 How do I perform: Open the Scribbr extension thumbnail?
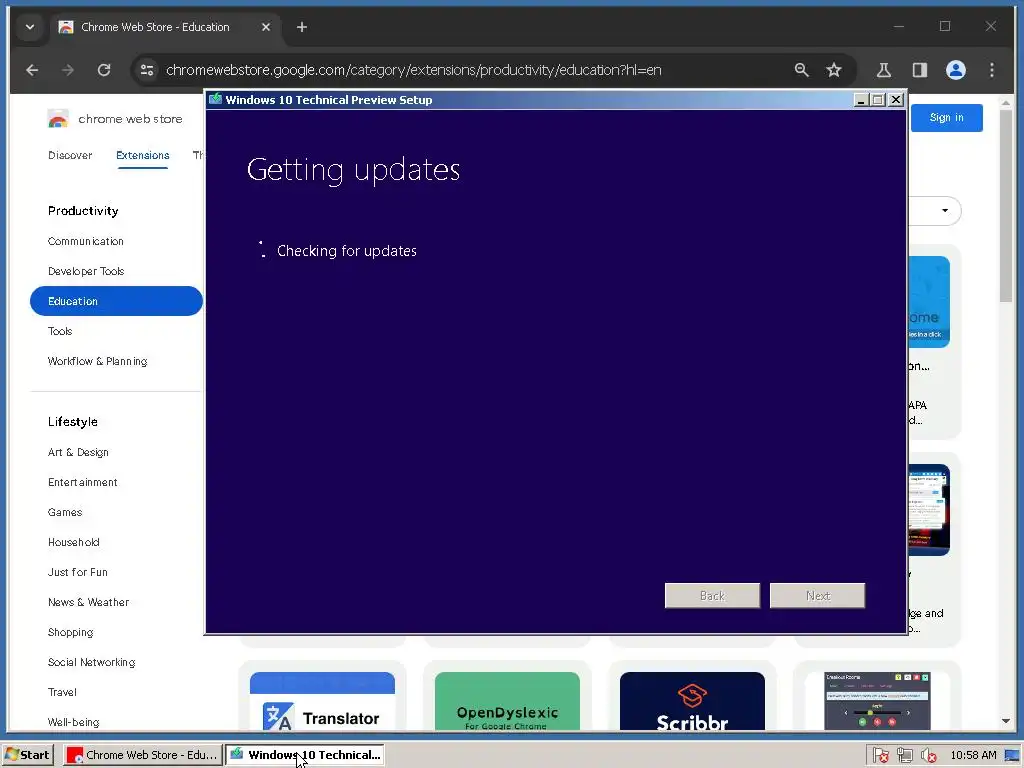692,701
